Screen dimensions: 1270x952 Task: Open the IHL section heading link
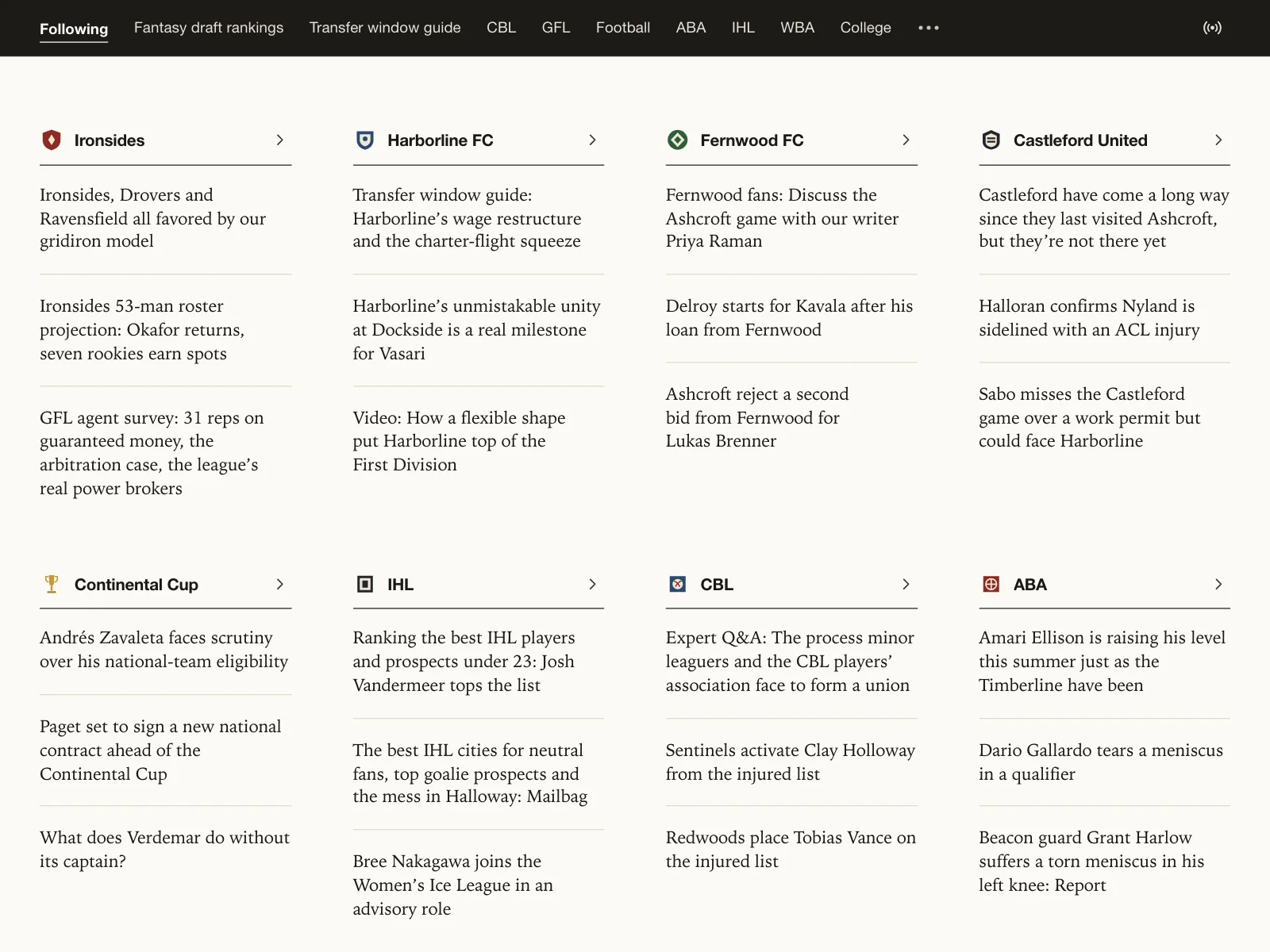[x=400, y=585]
